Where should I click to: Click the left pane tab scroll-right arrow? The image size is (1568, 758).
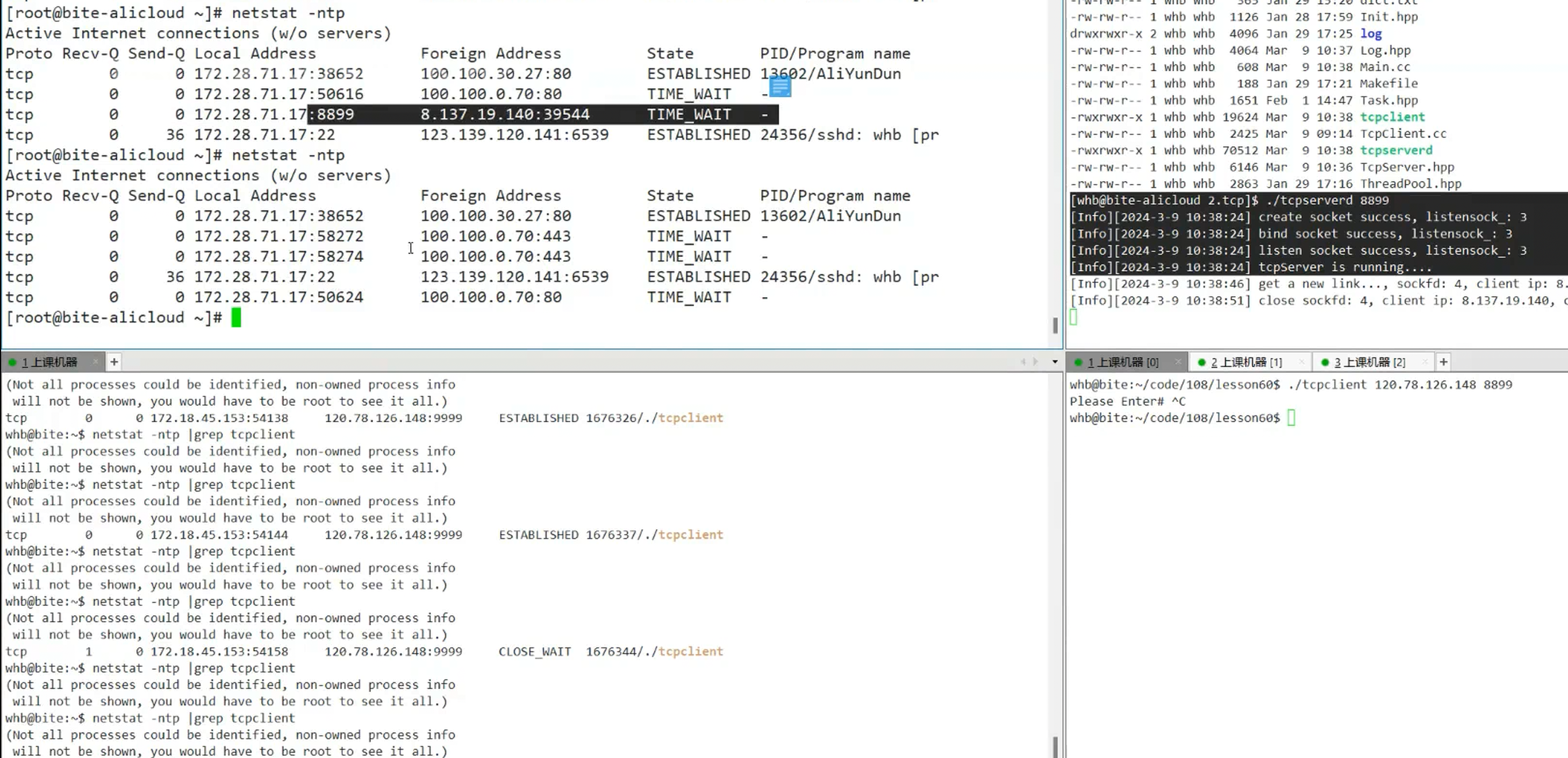pos(1035,362)
